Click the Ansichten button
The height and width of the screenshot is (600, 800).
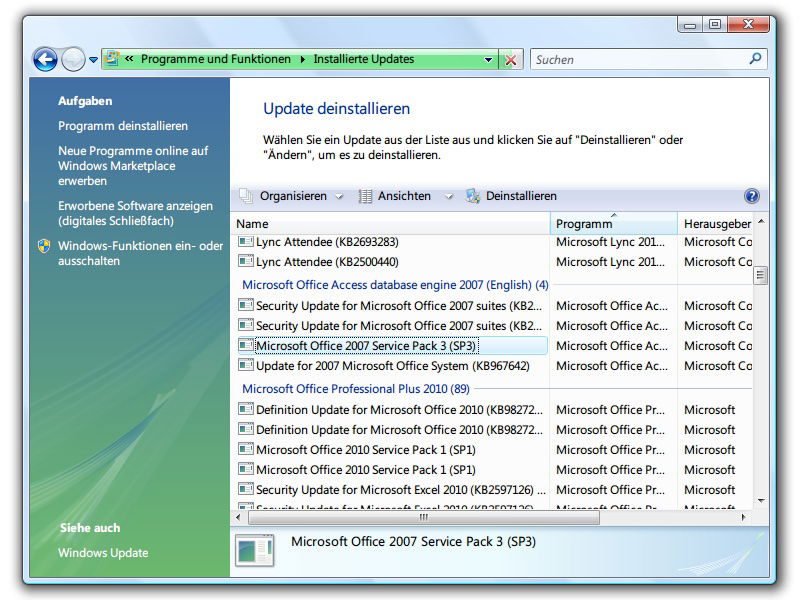(404, 196)
